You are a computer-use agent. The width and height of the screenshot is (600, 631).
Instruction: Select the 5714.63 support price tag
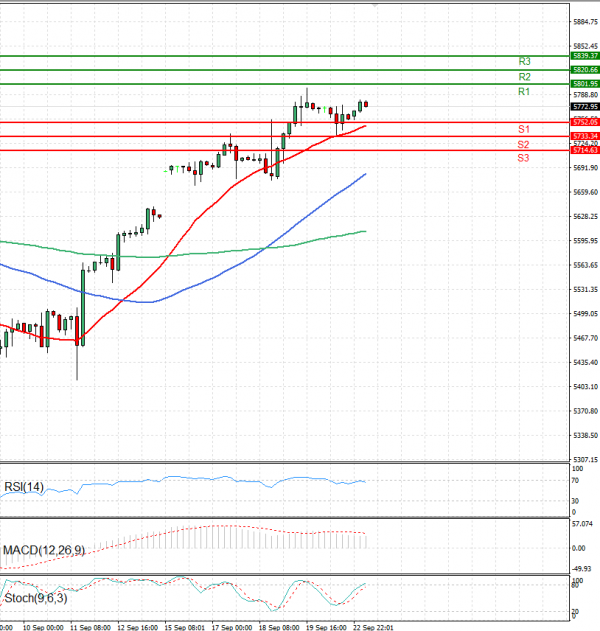tap(586, 150)
